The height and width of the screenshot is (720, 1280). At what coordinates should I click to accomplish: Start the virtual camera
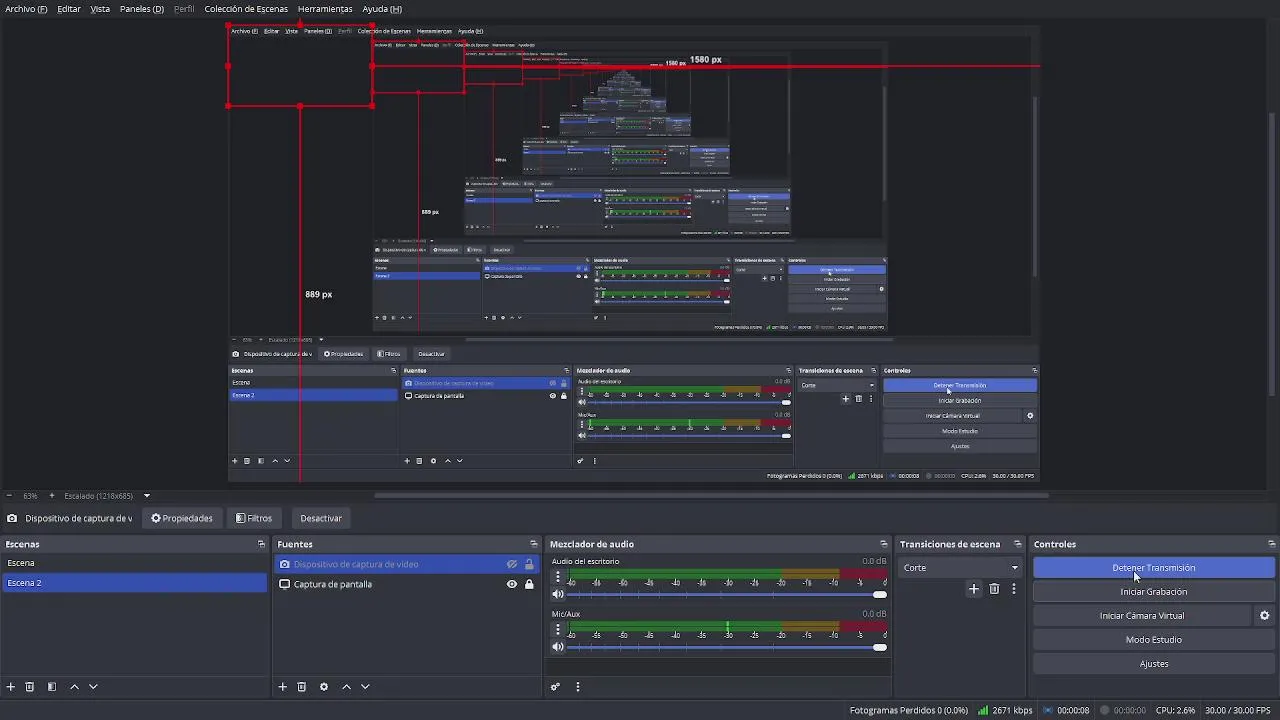coord(1142,616)
